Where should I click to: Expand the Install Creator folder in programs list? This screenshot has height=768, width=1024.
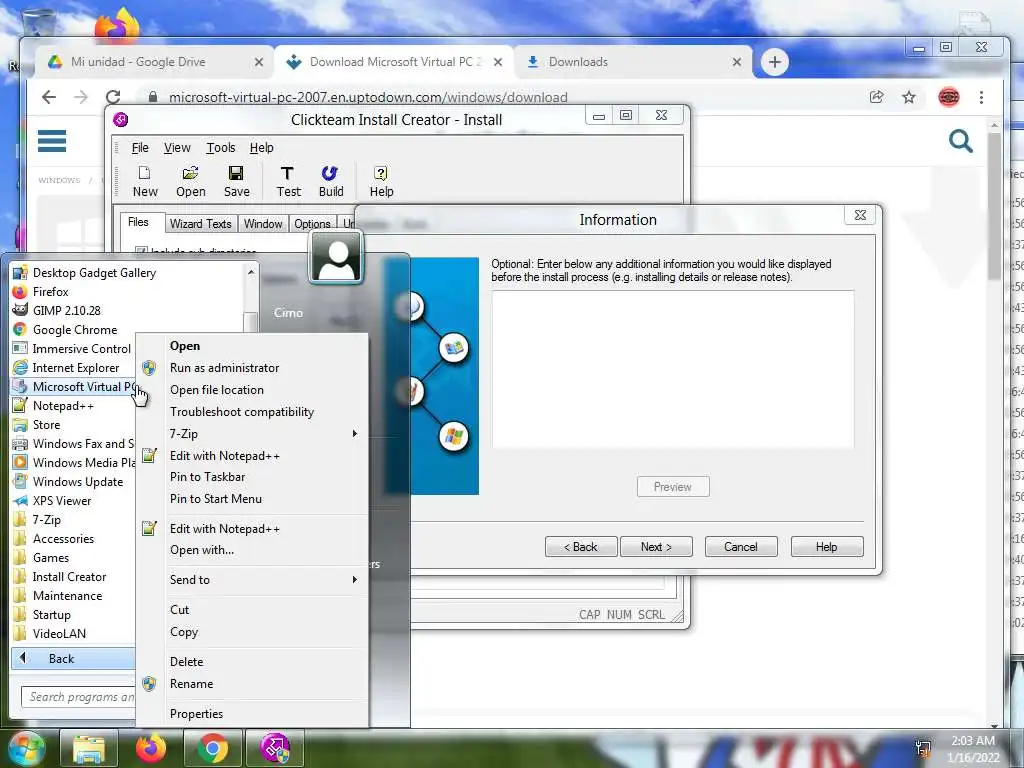pyautogui.click(x=69, y=577)
